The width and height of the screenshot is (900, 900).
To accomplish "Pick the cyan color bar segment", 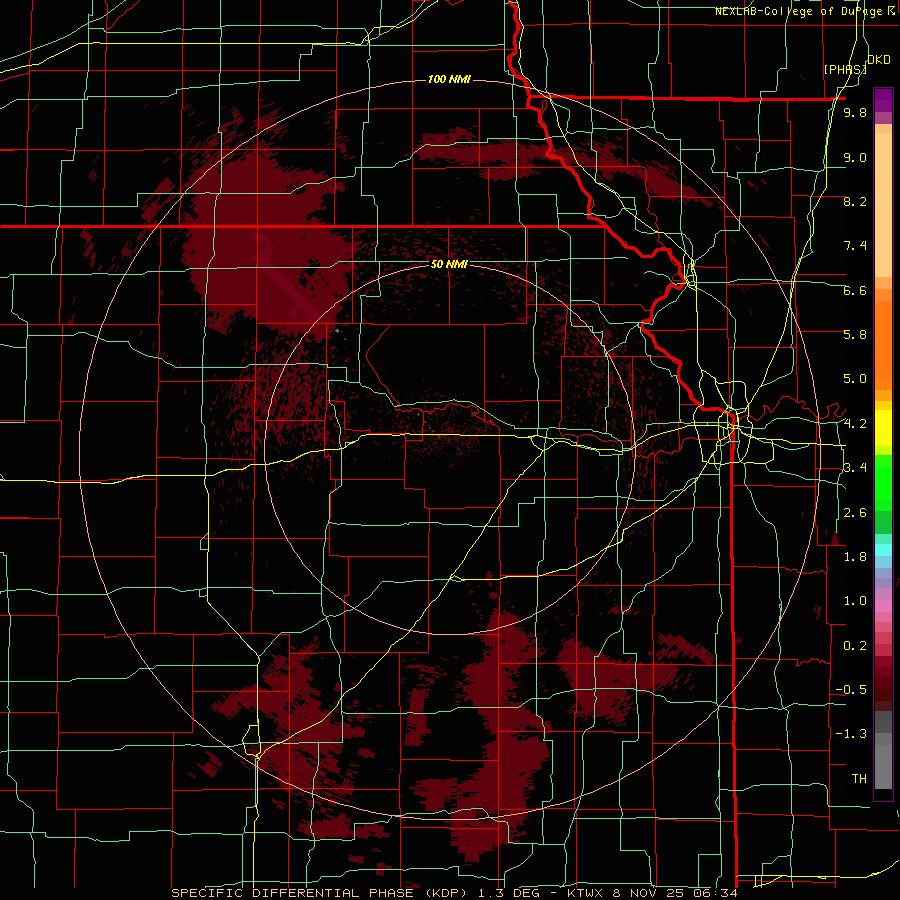I will 883,550.
